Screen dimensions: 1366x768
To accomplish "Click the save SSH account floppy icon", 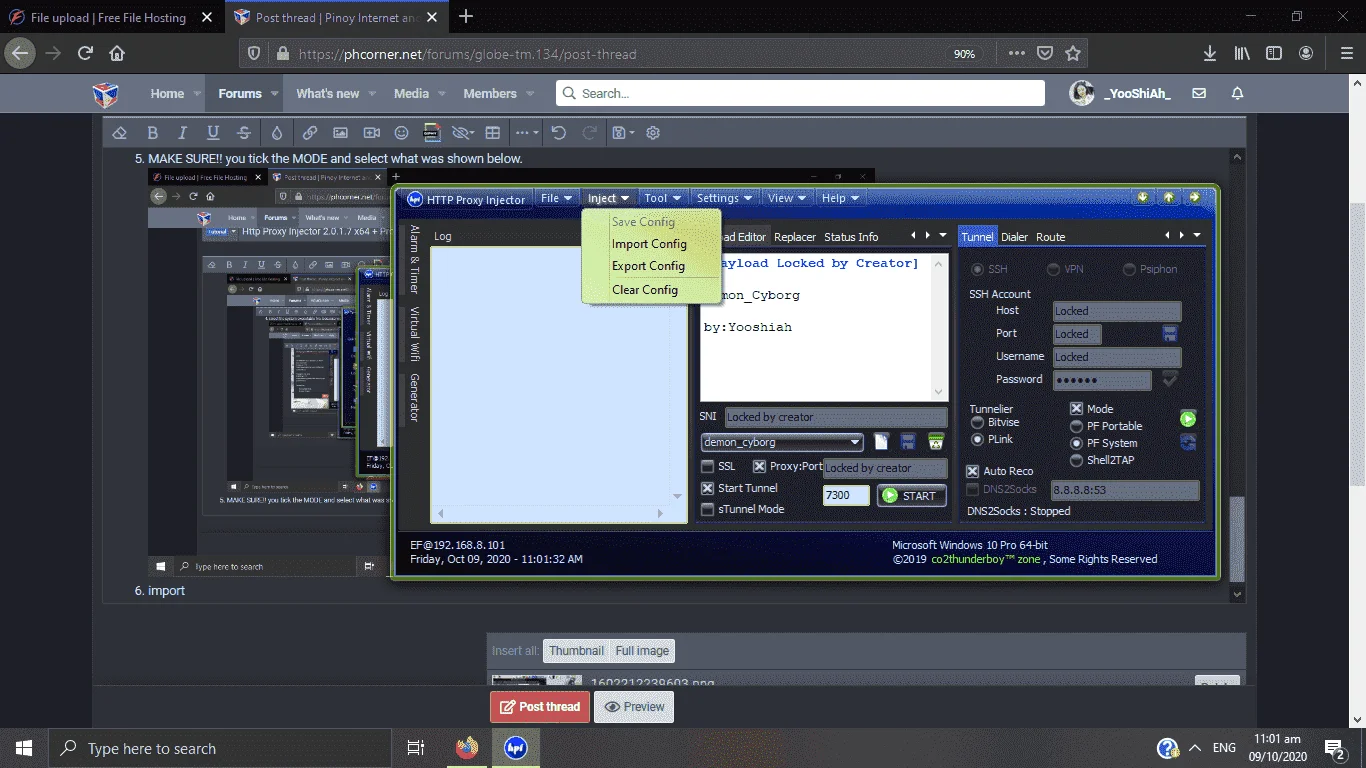I will point(1170,334).
